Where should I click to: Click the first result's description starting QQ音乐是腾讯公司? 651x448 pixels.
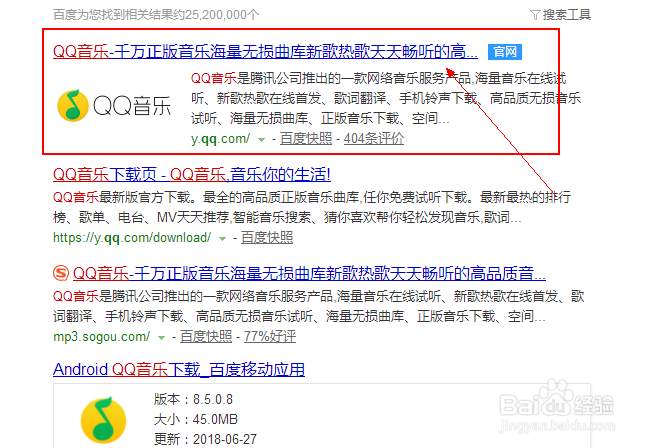point(386,98)
